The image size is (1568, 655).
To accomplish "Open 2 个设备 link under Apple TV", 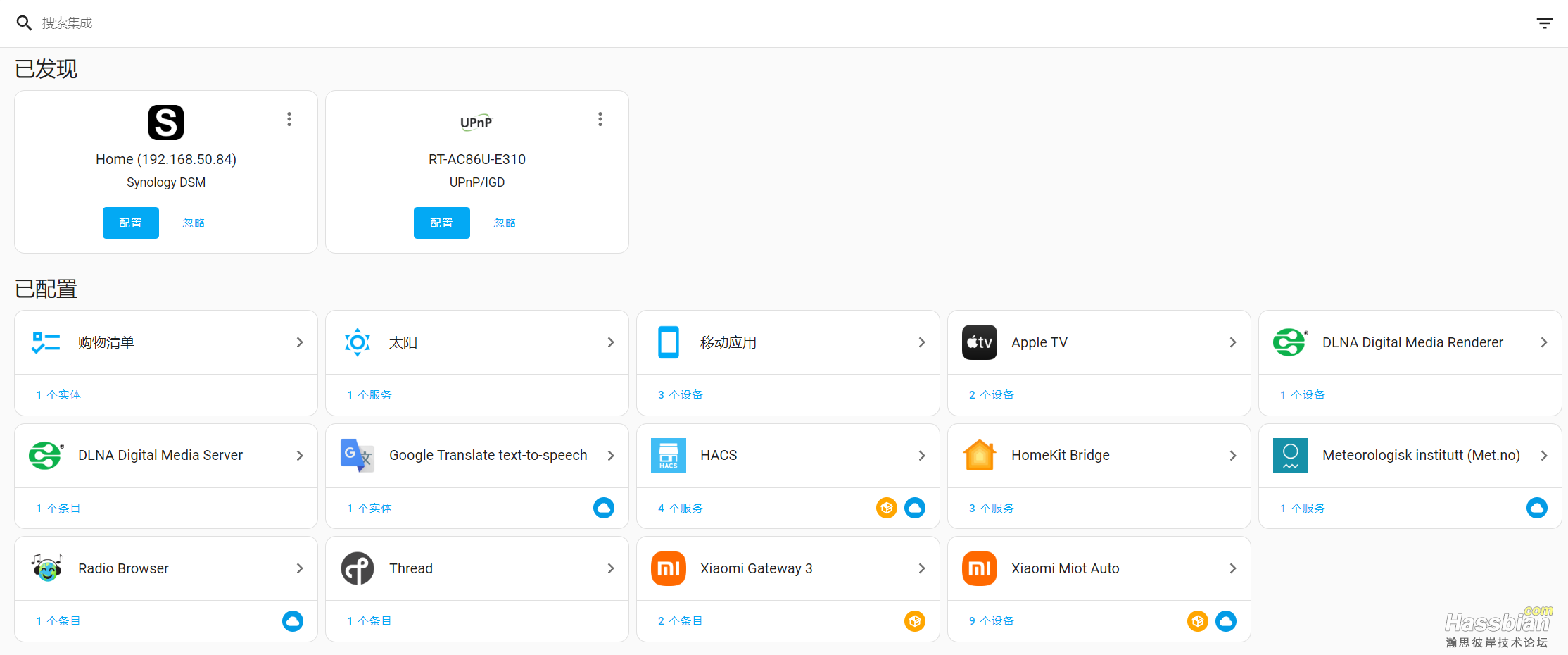I will pyautogui.click(x=992, y=395).
